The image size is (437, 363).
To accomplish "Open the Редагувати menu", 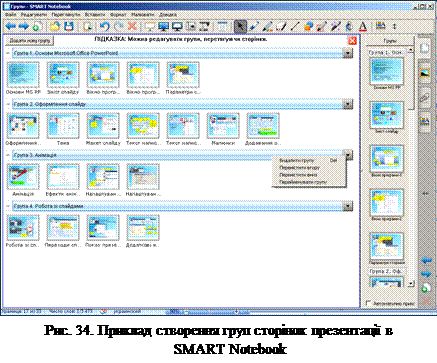I will [x=34, y=15].
